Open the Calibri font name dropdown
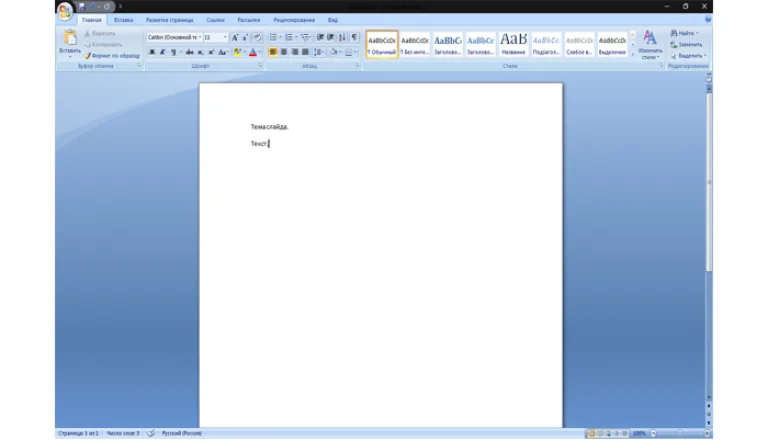The width and height of the screenshot is (768, 441). (200, 38)
